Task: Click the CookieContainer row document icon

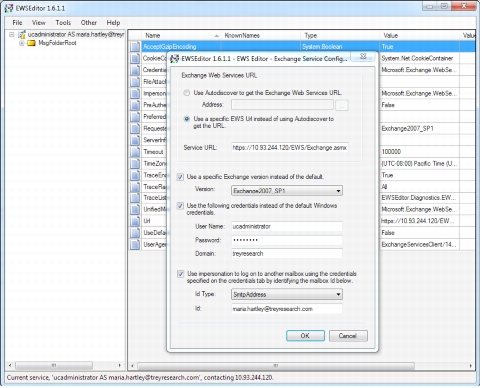Action: [x=135, y=58]
